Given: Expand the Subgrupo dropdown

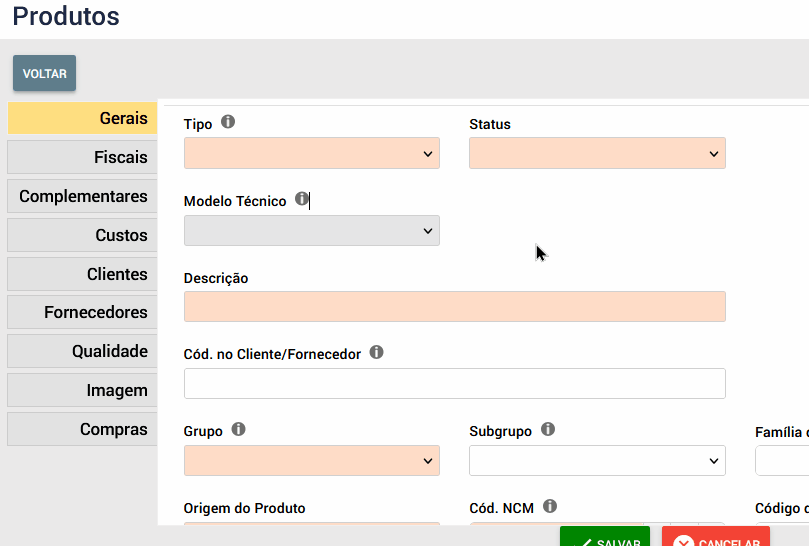Looking at the screenshot, I should pos(597,460).
